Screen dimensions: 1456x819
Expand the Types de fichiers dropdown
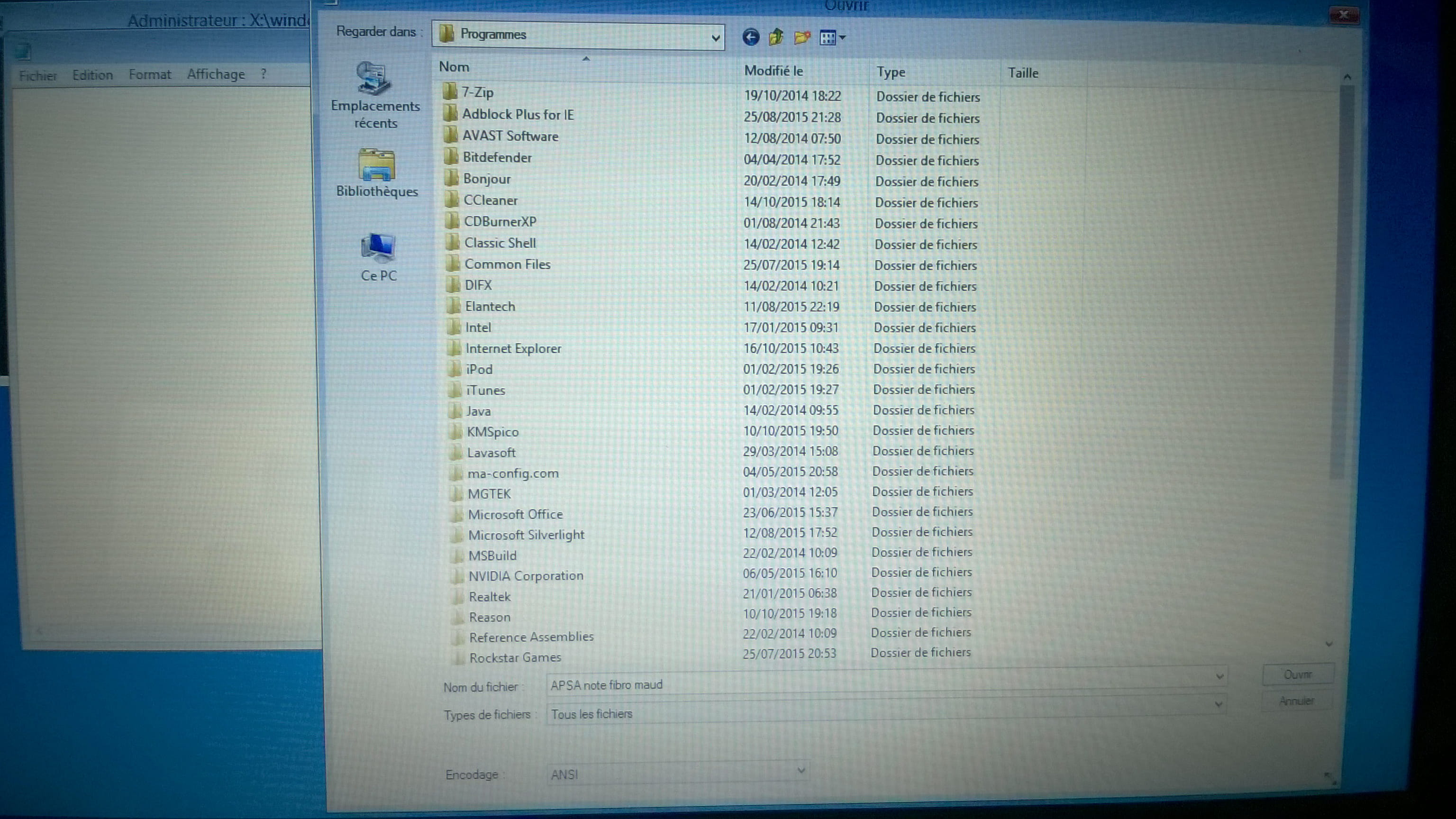click(x=1219, y=704)
